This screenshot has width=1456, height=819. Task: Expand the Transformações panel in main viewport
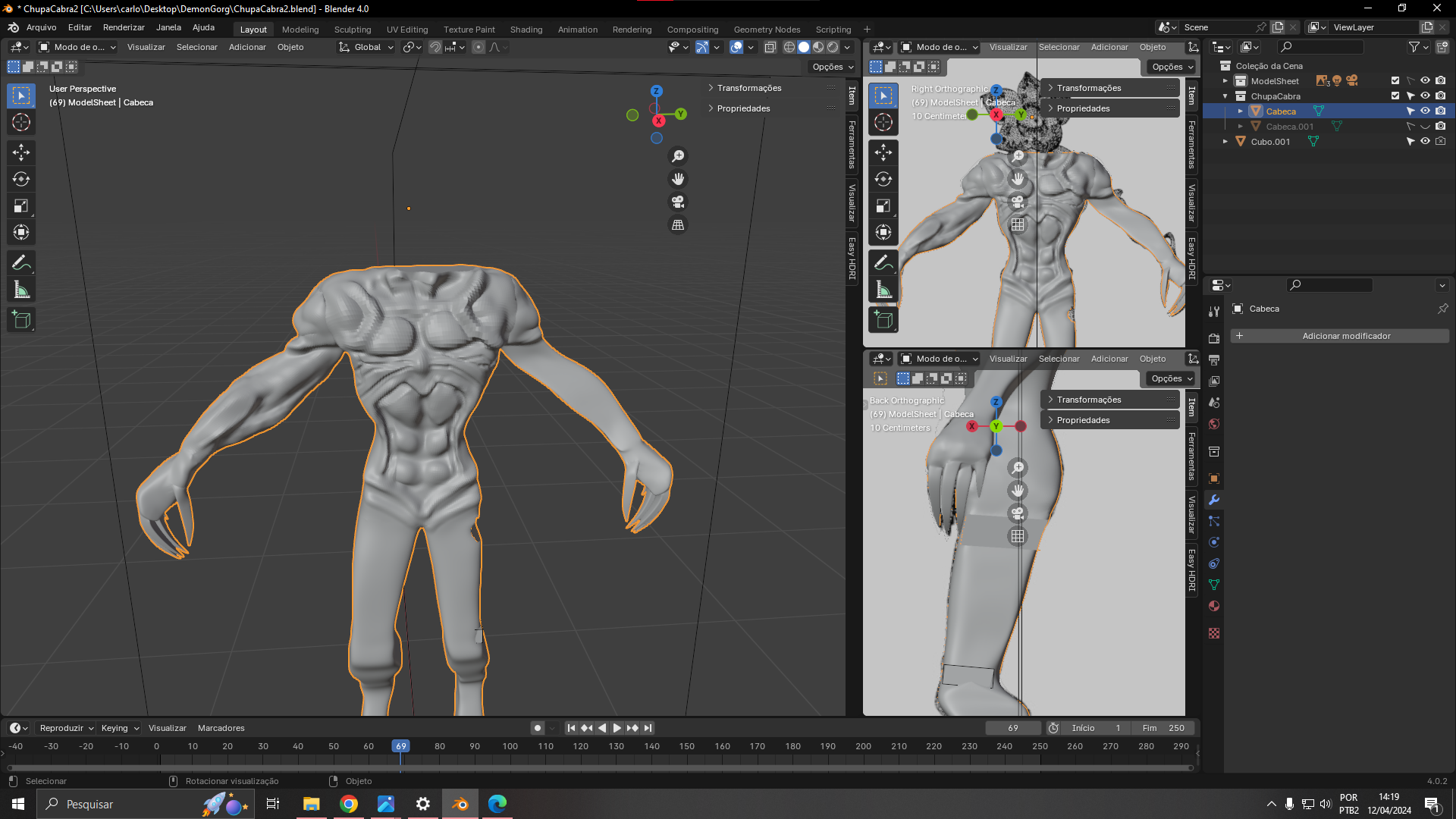tap(748, 88)
